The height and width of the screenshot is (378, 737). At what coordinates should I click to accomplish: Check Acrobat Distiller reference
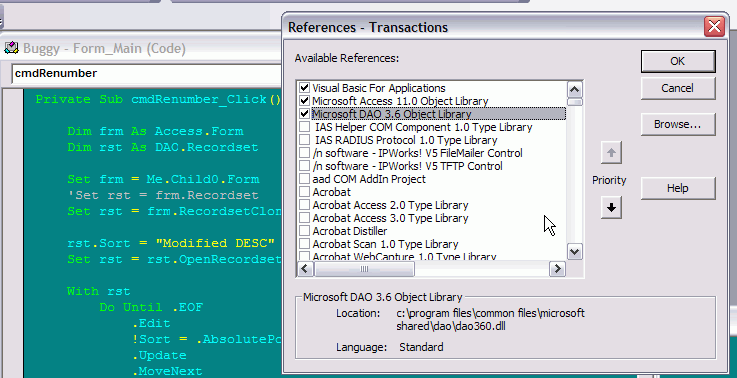305,231
